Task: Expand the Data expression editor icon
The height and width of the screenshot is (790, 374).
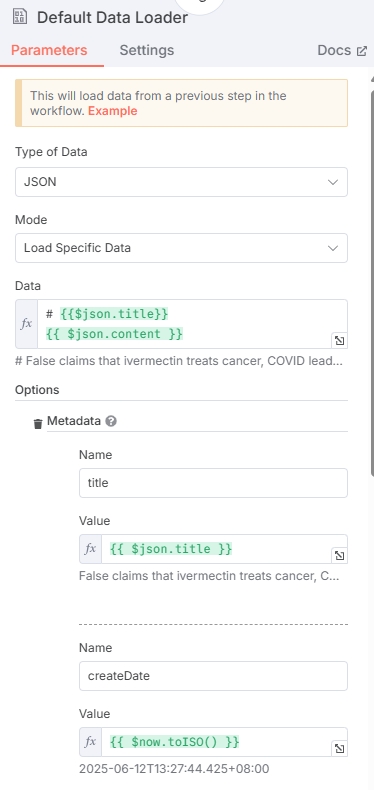Action: pyautogui.click(x=339, y=341)
